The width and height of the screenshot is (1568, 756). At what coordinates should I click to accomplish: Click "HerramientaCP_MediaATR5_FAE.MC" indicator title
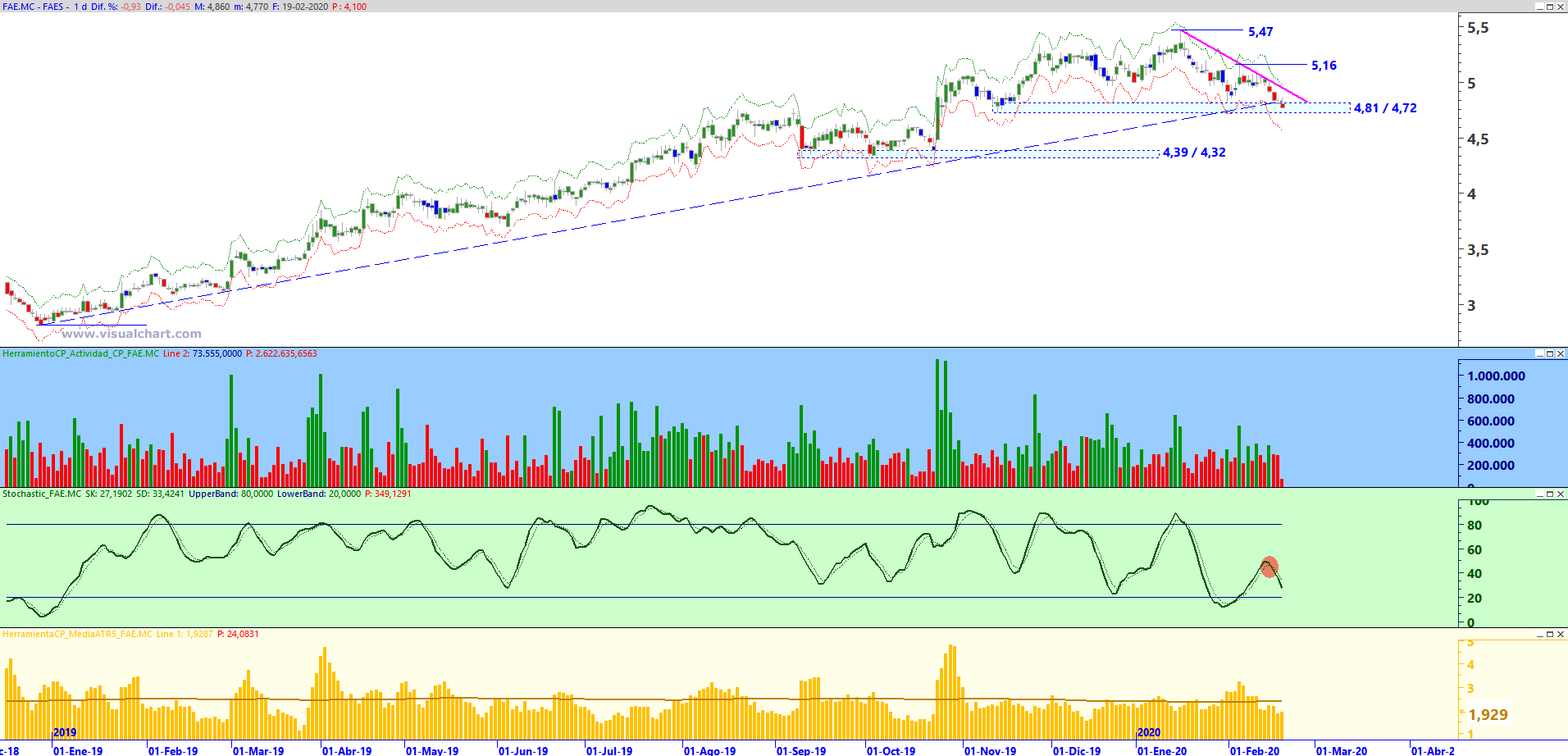coord(77,634)
